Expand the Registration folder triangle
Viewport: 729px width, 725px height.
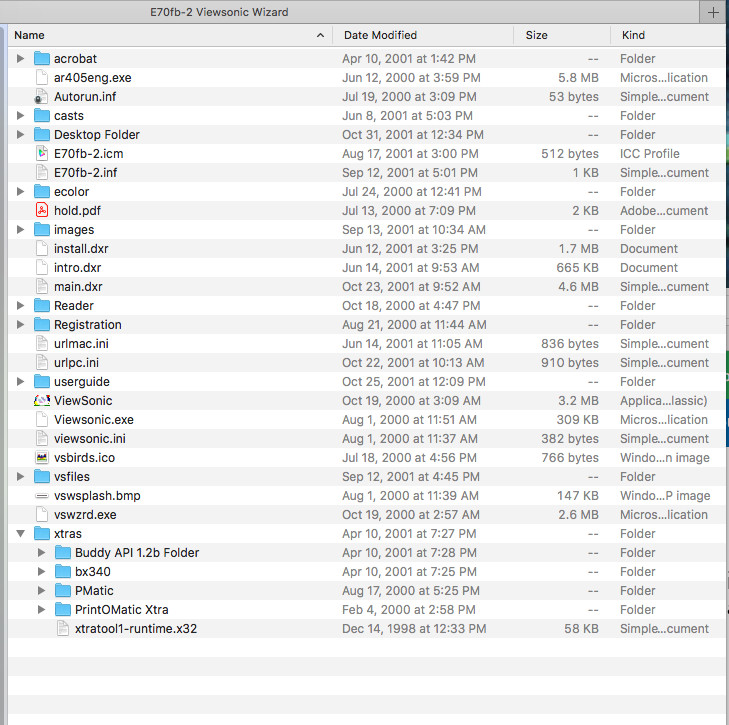point(20,325)
